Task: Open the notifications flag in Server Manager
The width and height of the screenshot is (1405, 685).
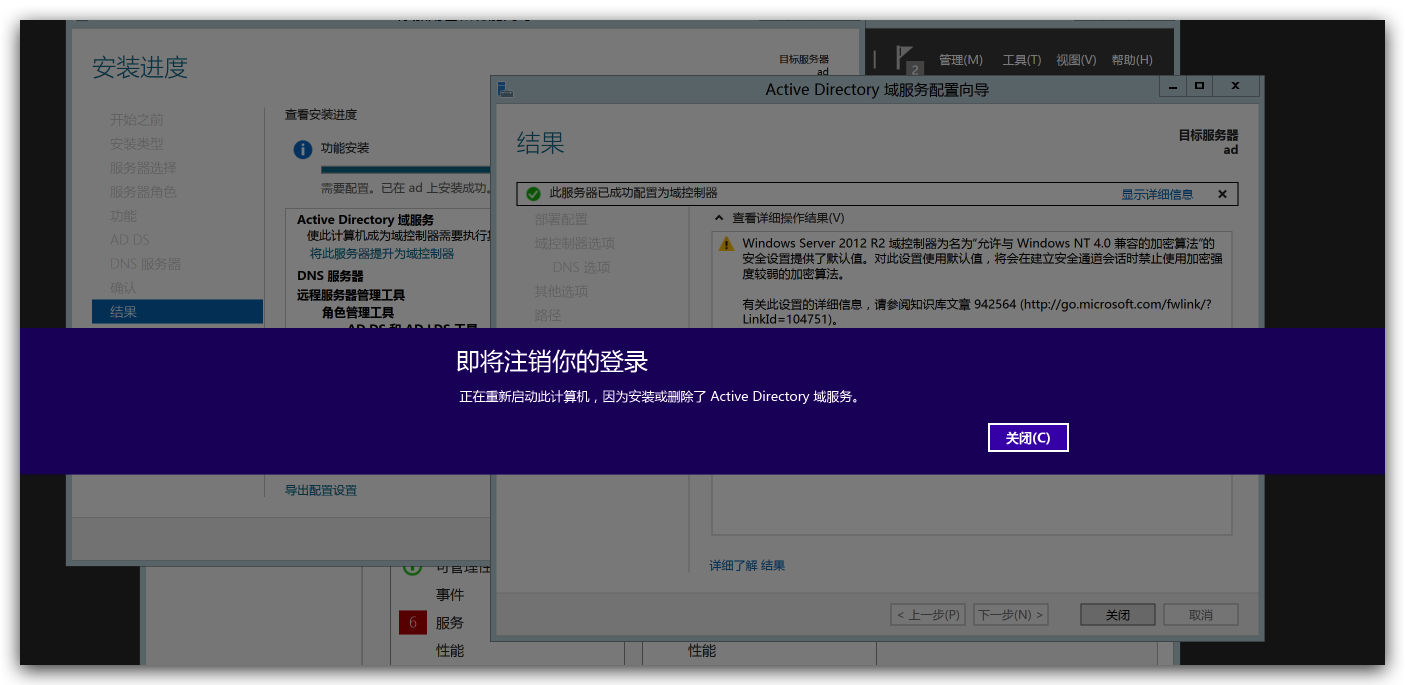Action: coord(906,59)
